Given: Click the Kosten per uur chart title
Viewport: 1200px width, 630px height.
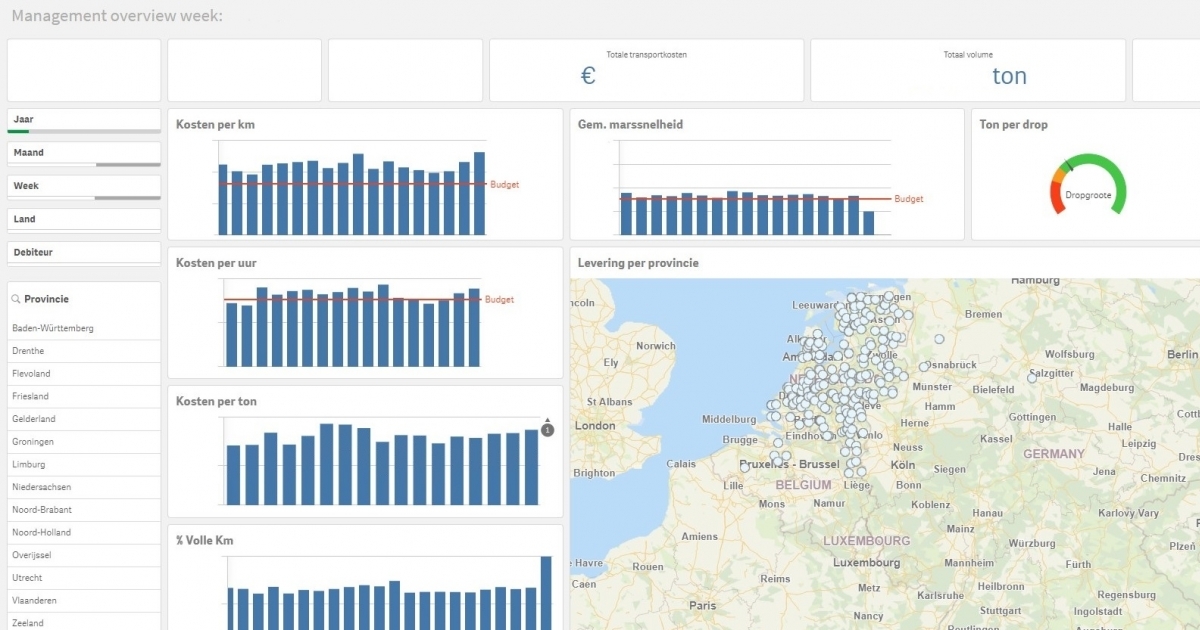Looking at the screenshot, I should [217, 263].
